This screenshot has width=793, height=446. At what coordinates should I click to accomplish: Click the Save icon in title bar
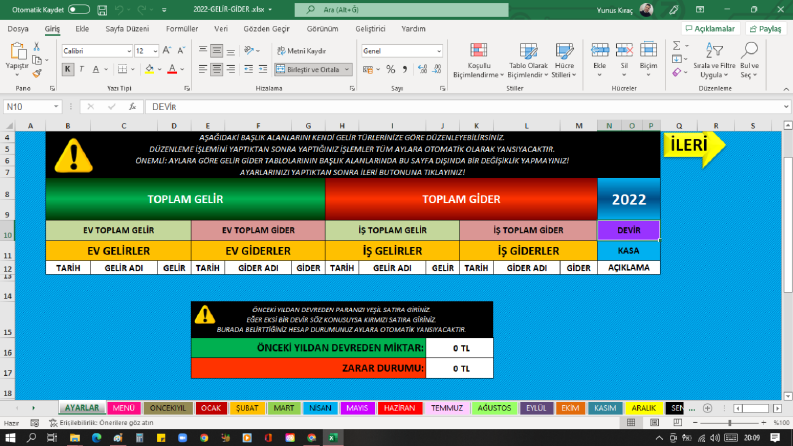click(x=102, y=10)
